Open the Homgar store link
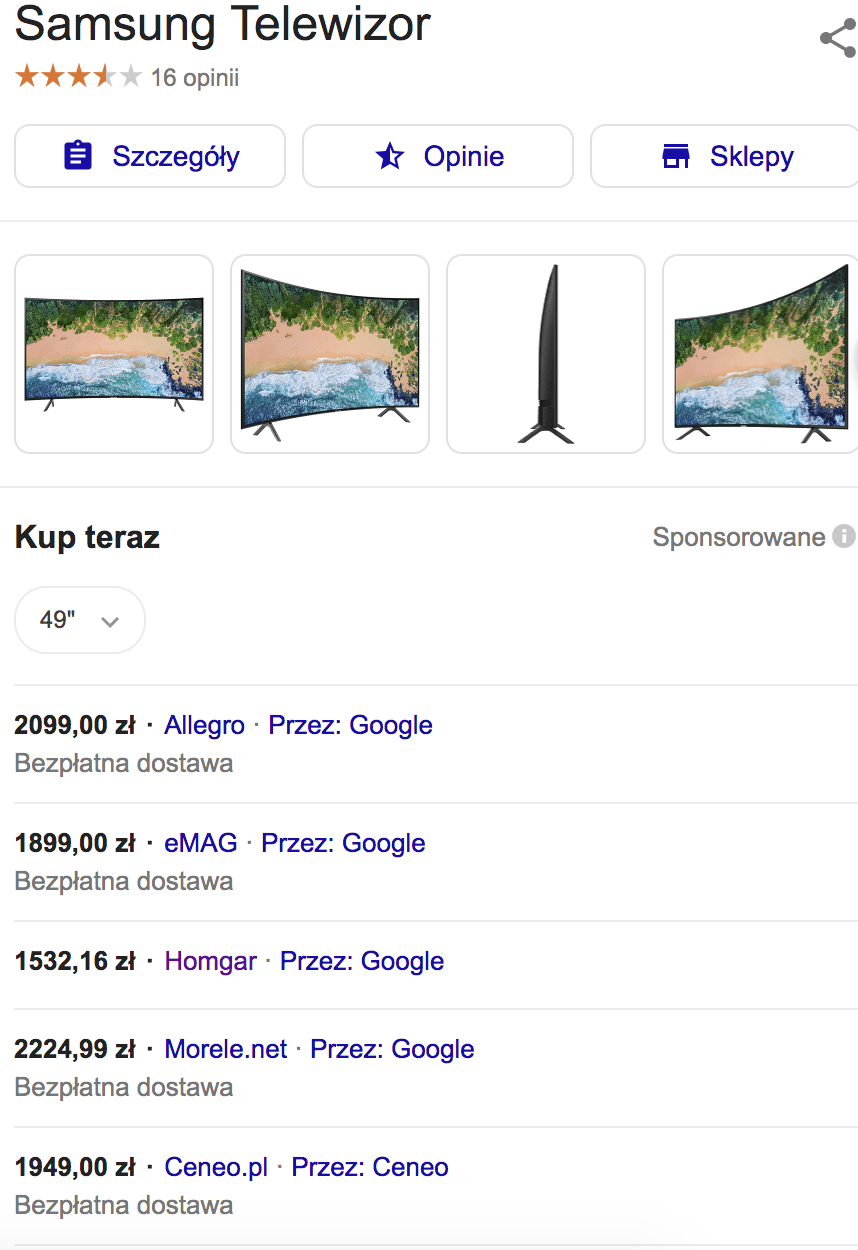858x1250 pixels. (x=210, y=961)
